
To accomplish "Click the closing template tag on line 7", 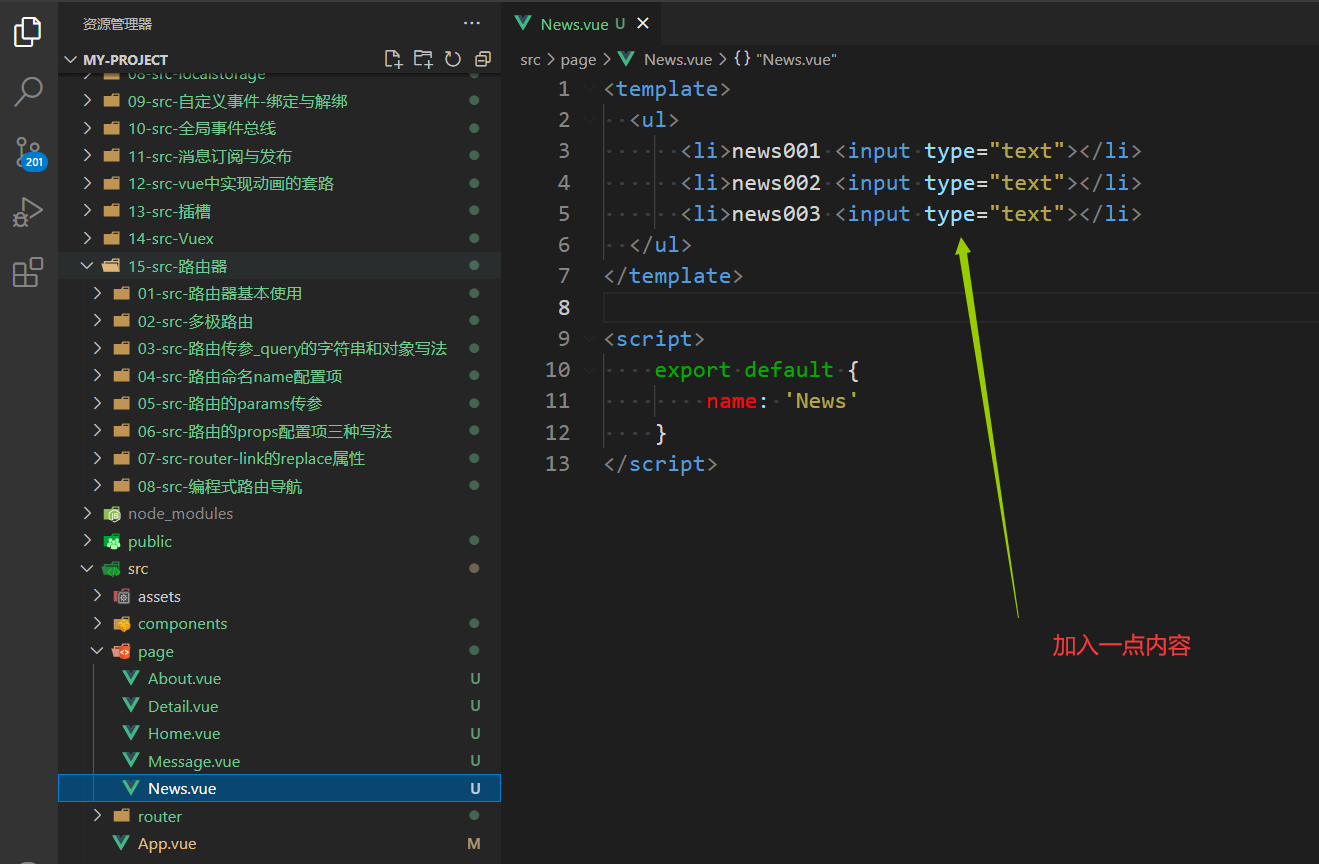I will [x=673, y=275].
